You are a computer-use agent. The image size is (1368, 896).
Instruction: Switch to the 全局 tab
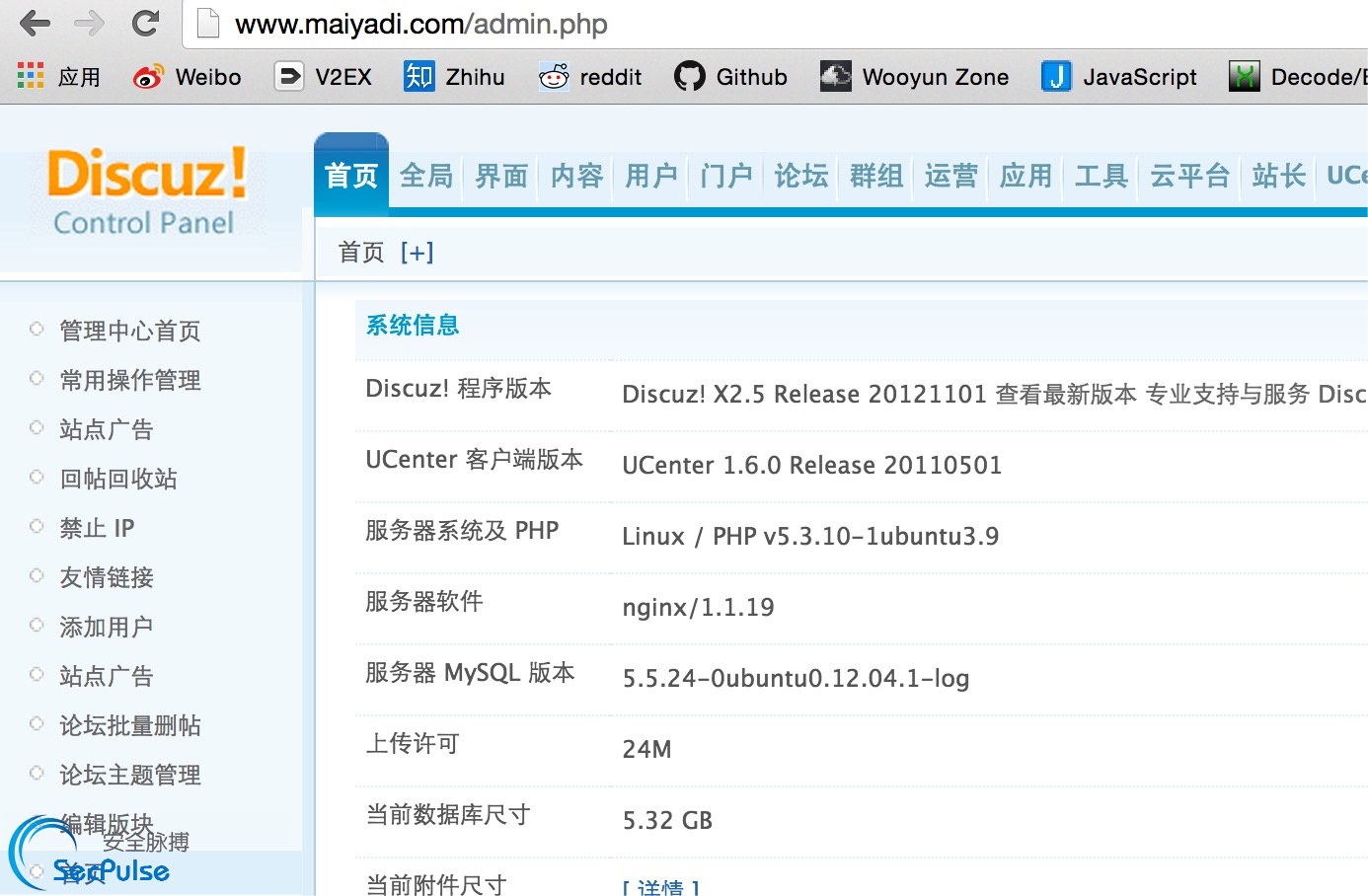[426, 177]
